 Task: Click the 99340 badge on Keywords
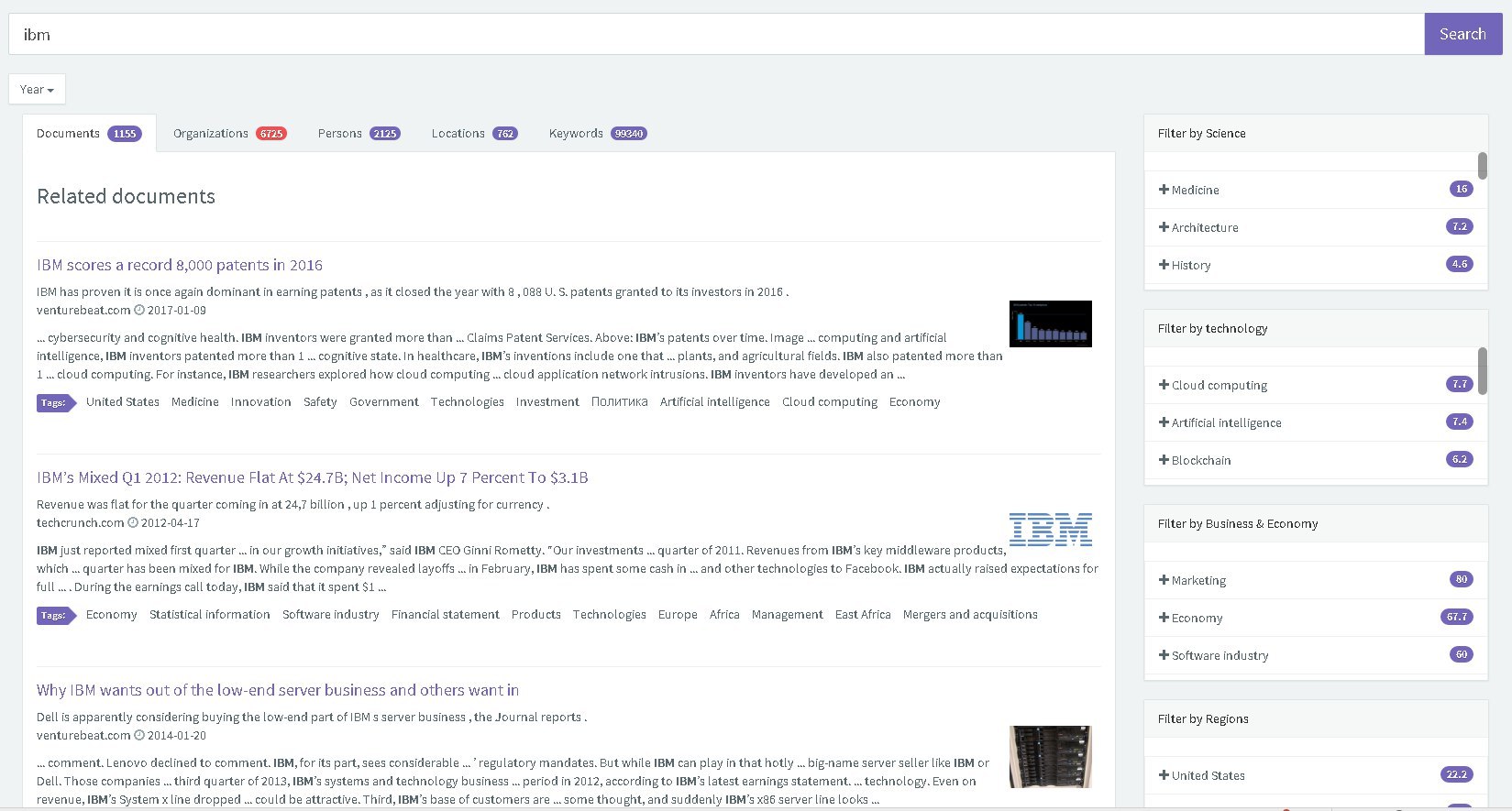629,134
